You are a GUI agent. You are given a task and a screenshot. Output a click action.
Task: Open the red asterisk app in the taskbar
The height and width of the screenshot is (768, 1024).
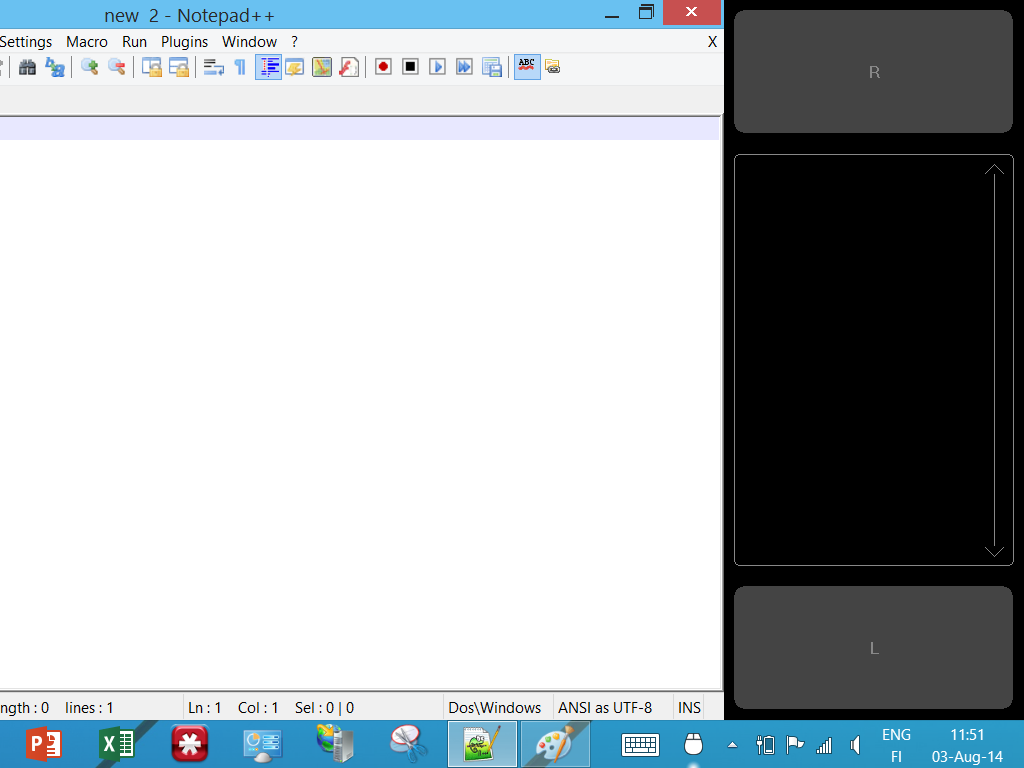tap(190, 744)
